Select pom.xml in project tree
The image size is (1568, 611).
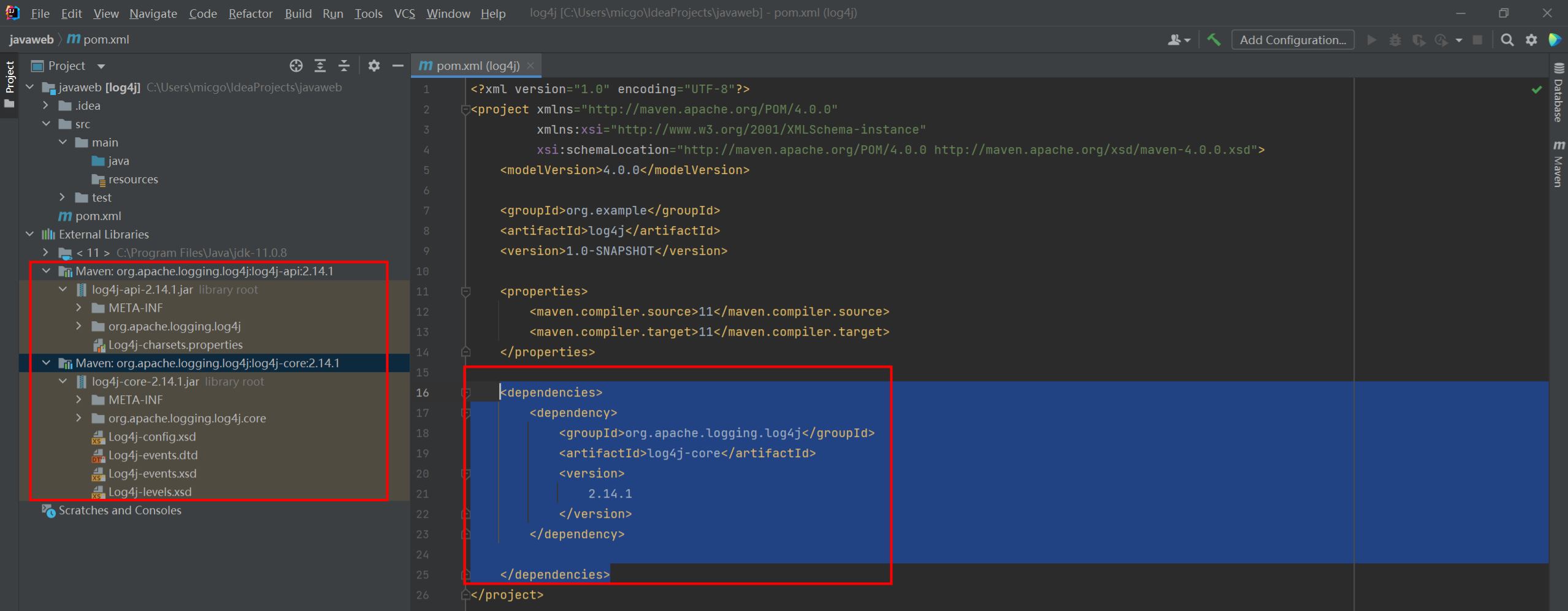tap(90, 216)
